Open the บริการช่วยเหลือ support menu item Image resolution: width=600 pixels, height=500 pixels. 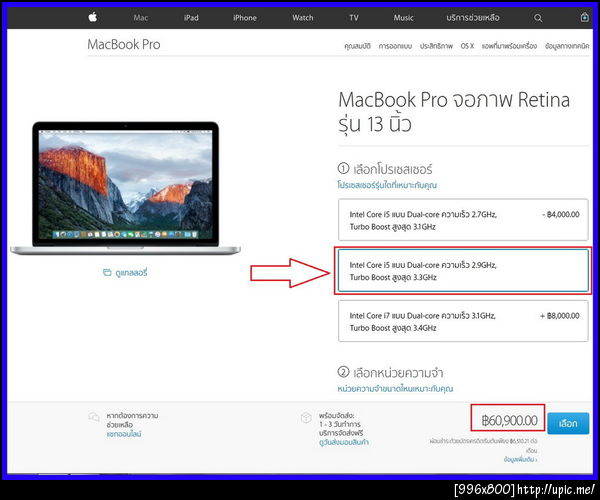tap(473, 18)
